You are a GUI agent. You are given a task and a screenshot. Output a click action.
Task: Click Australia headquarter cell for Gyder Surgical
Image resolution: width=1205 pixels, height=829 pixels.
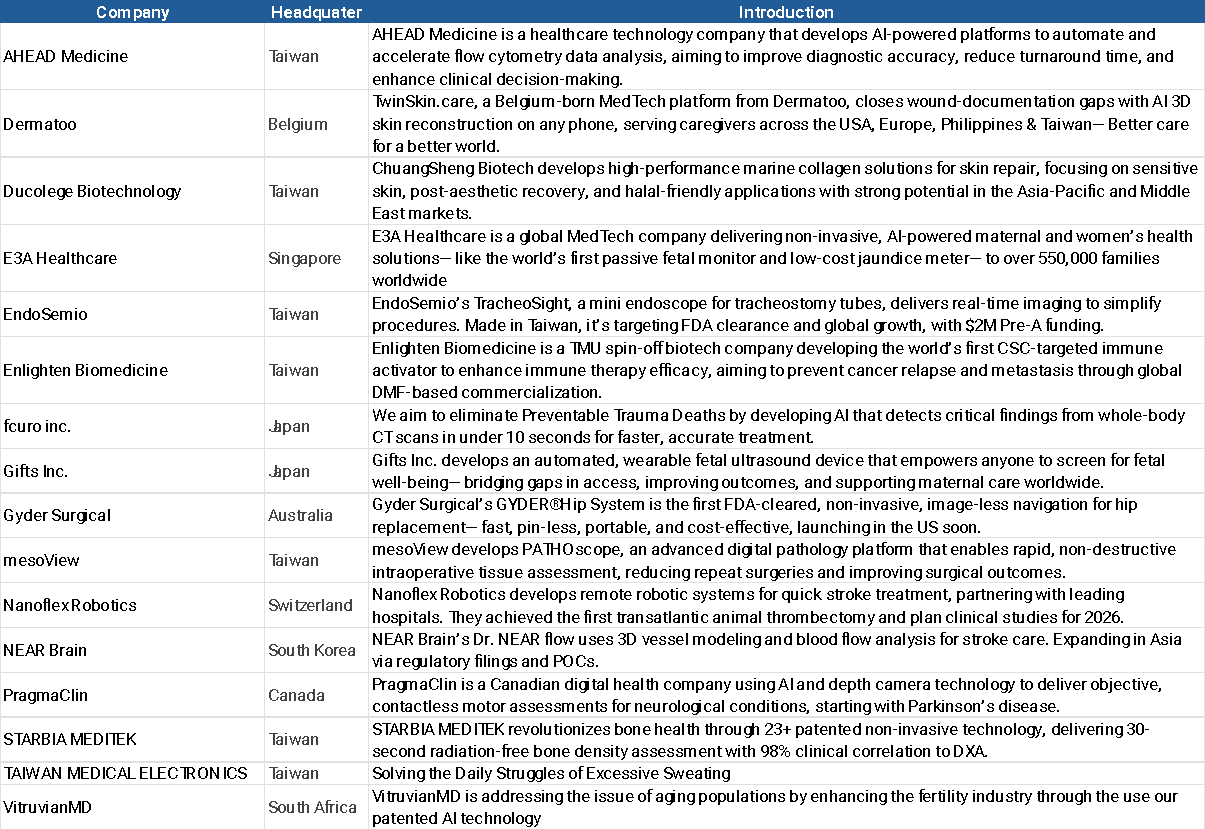[316, 515]
